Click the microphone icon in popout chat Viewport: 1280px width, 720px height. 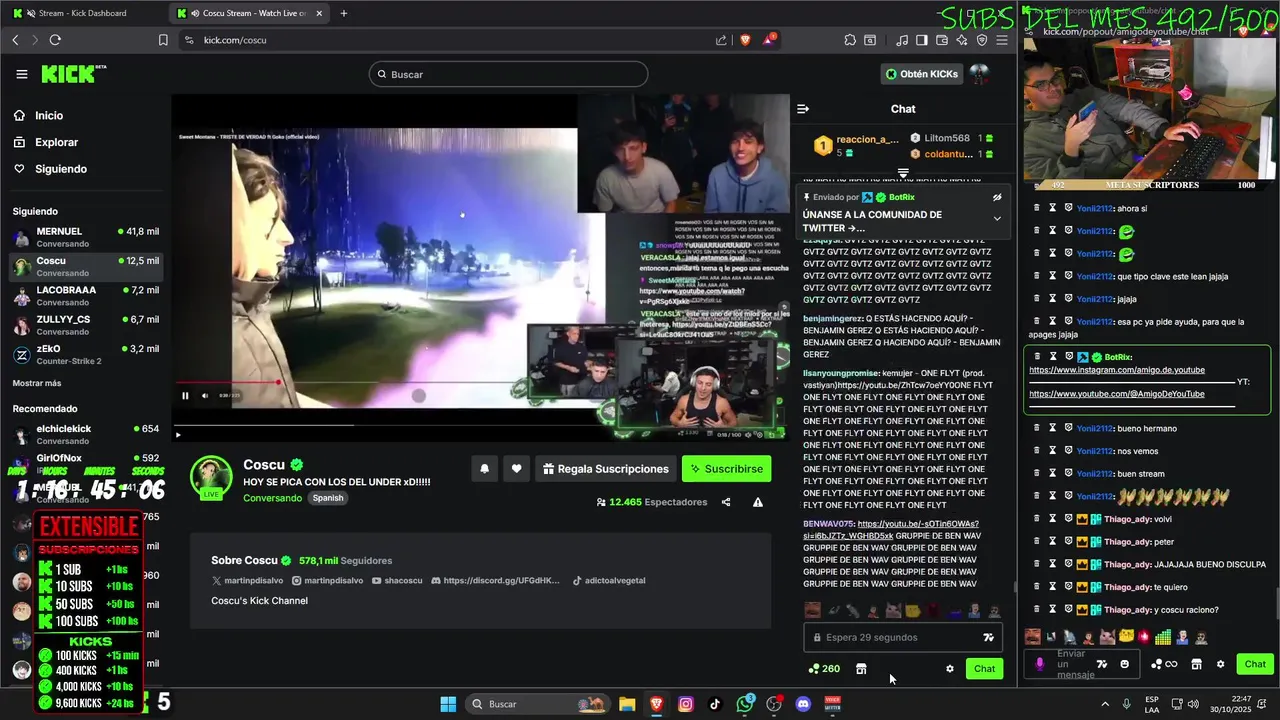point(1040,664)
